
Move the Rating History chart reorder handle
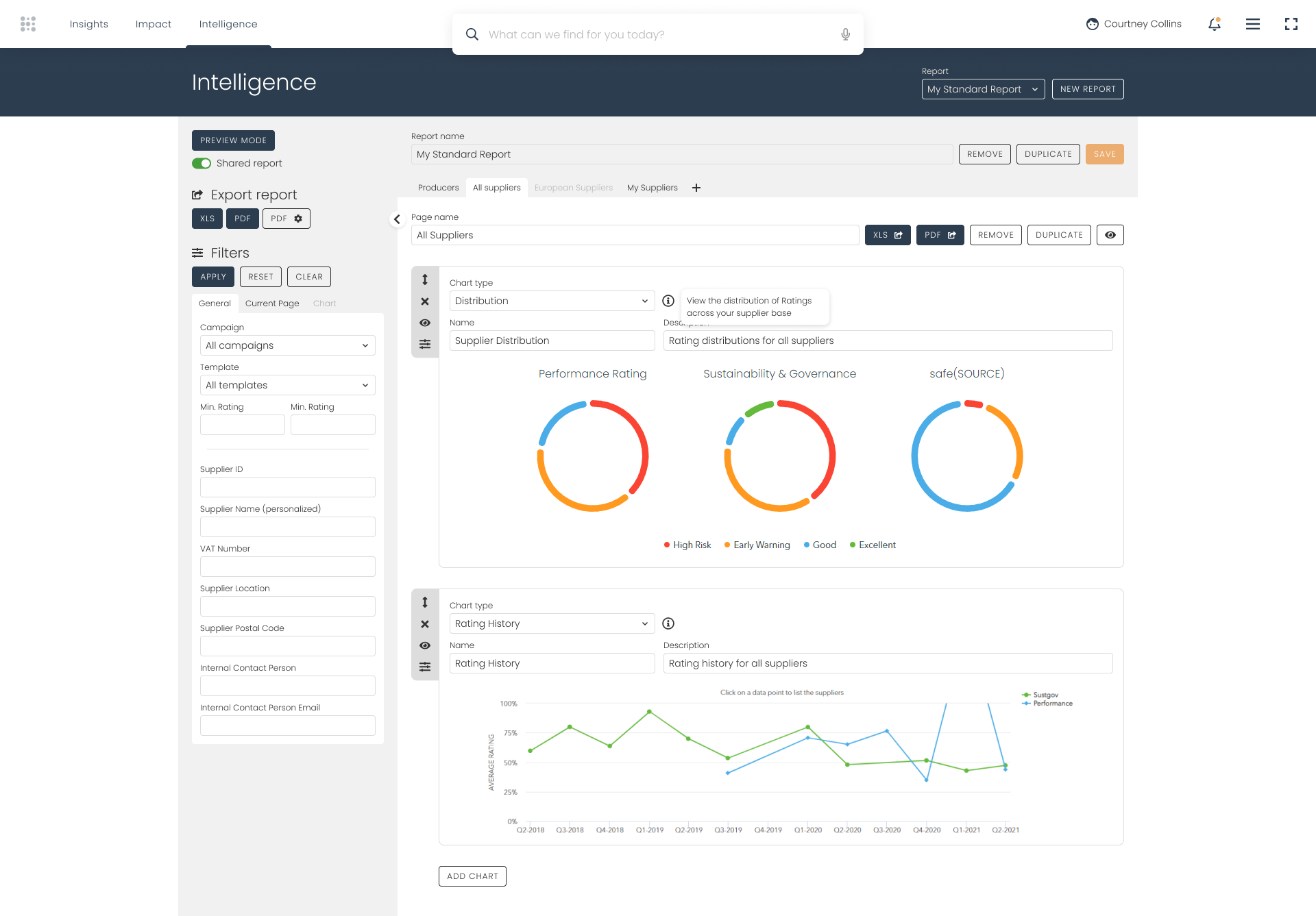[x=425, y=602]
